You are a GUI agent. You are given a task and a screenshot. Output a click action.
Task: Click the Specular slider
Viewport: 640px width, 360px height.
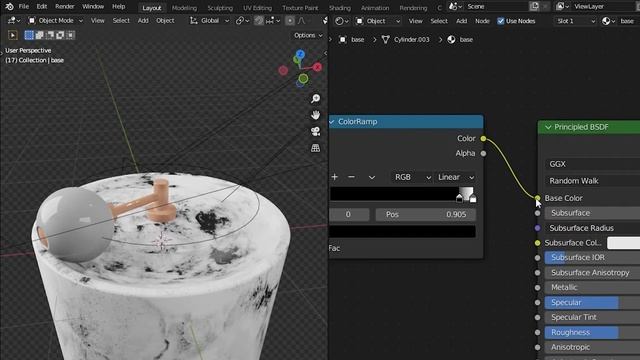coord(592,302)
